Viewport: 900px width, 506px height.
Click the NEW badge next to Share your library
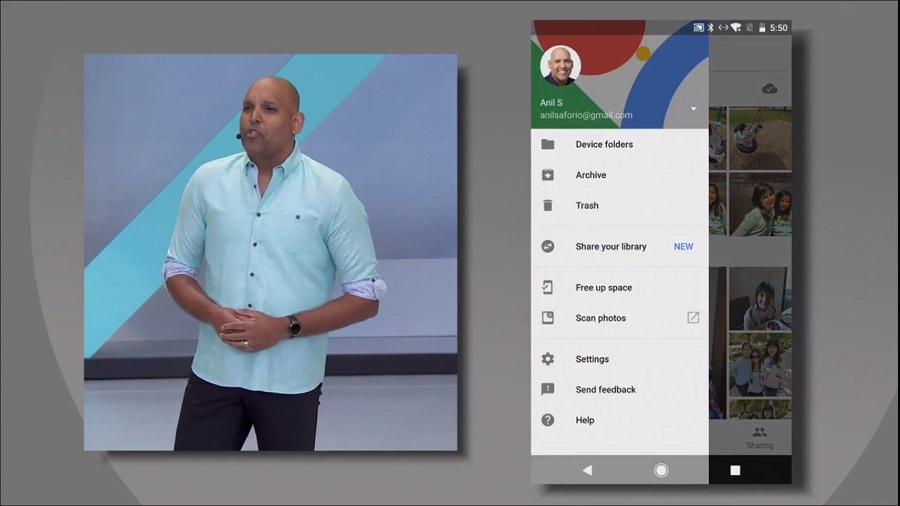[683, 246]
